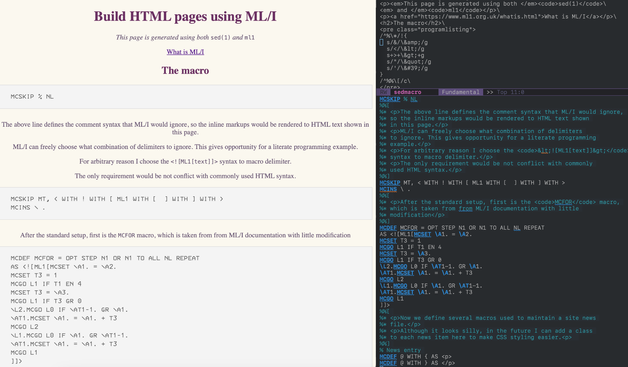The height and width of the screenshot is (367, 628).
Task: Click the "s/'/\&#39;/g" line in the editor
Action: tap(407, 68)
